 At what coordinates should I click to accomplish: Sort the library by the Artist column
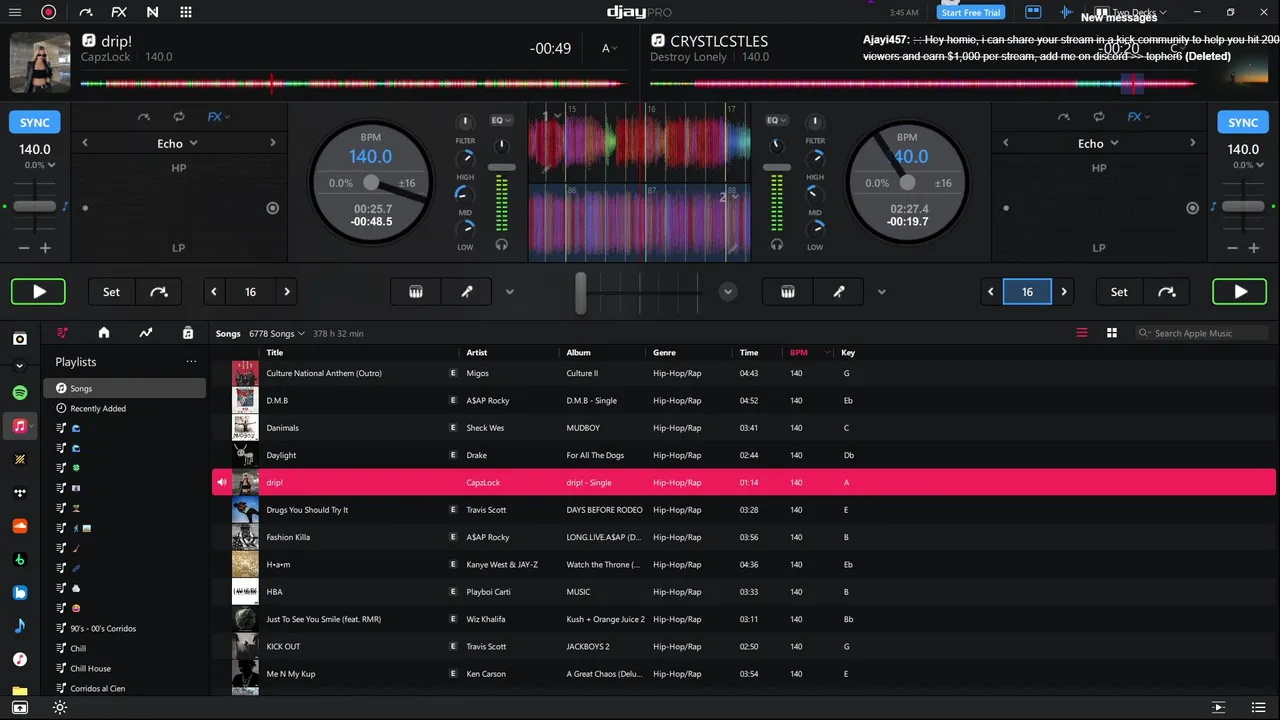pos(477,352)
